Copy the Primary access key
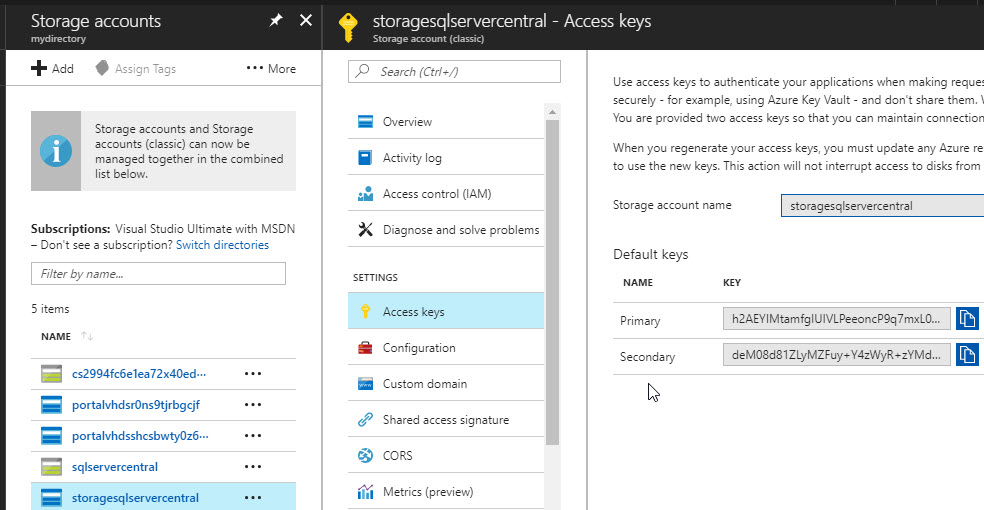Screen dimensions: 984x510 click(x=967, y=320)
